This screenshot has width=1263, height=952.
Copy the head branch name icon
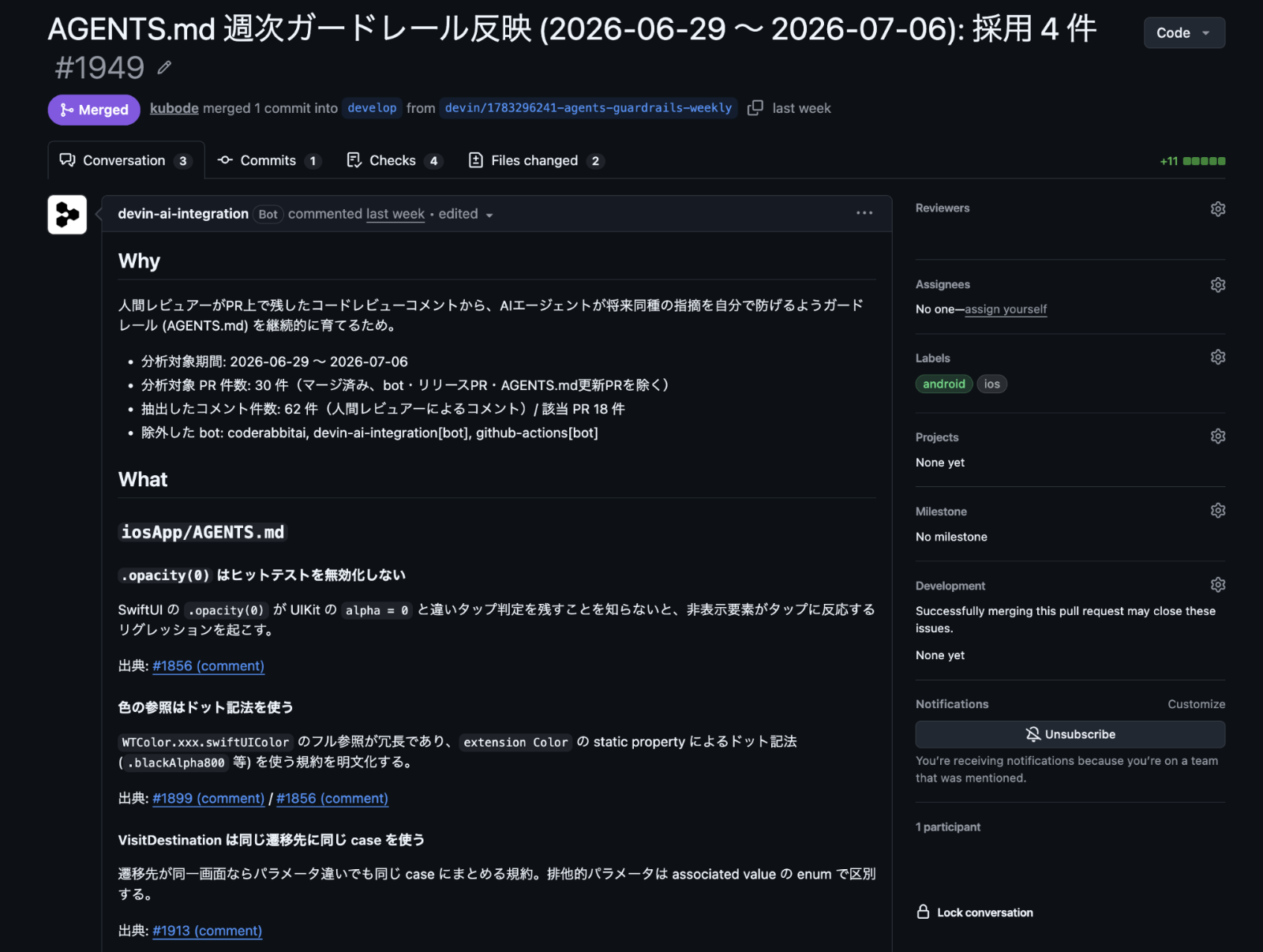755,108
